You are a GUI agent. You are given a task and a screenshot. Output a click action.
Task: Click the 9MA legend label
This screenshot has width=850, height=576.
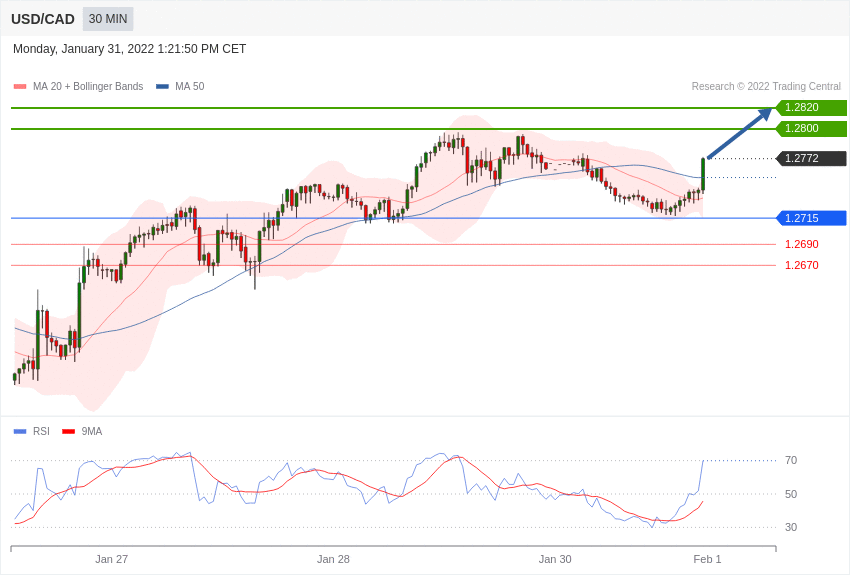tap(92, 431)
